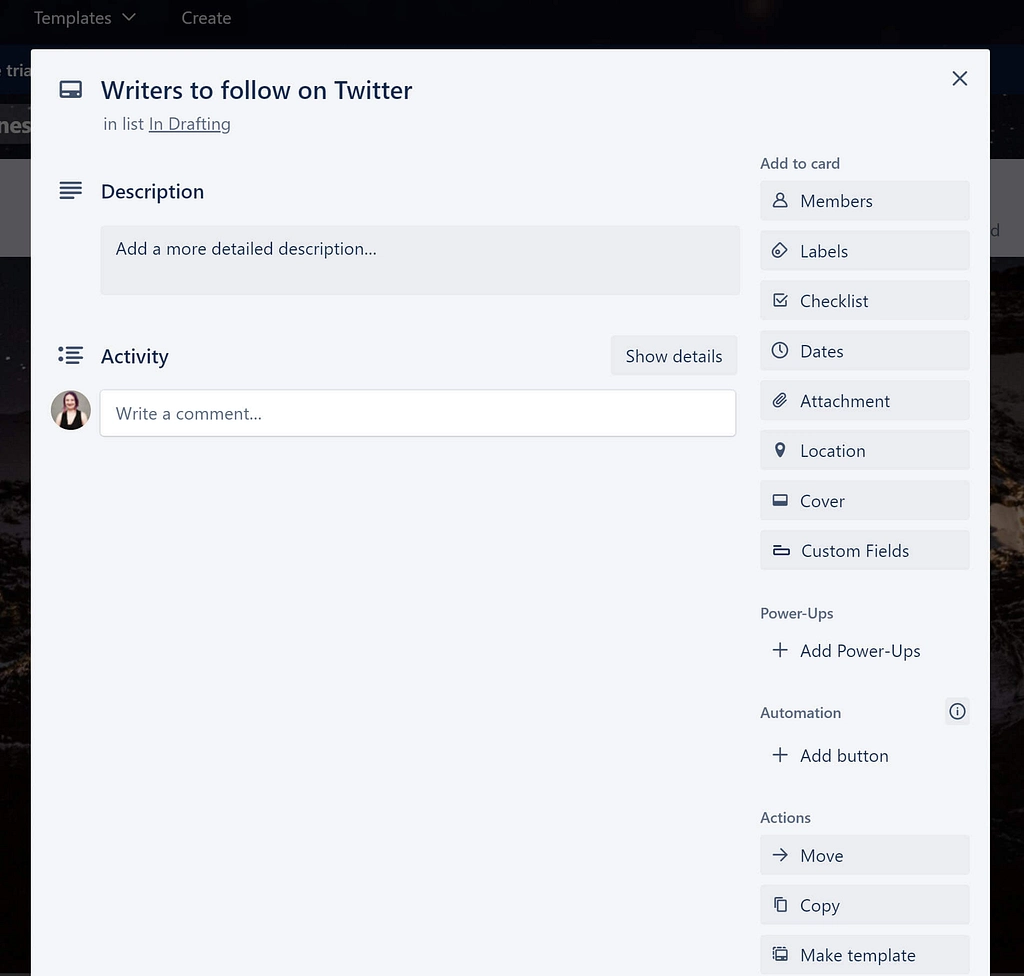Click the user avatar beside comment box

[x=71, y=410]
